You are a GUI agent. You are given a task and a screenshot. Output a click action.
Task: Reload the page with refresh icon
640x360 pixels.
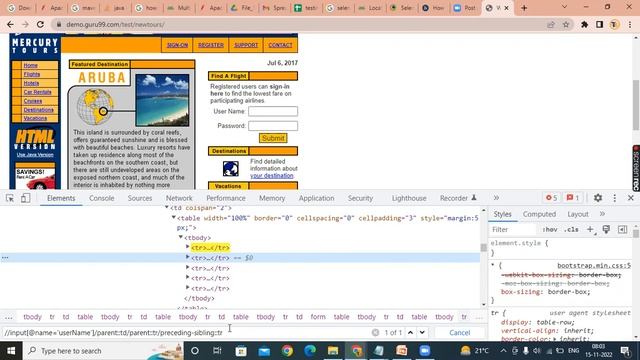(40, 24)
